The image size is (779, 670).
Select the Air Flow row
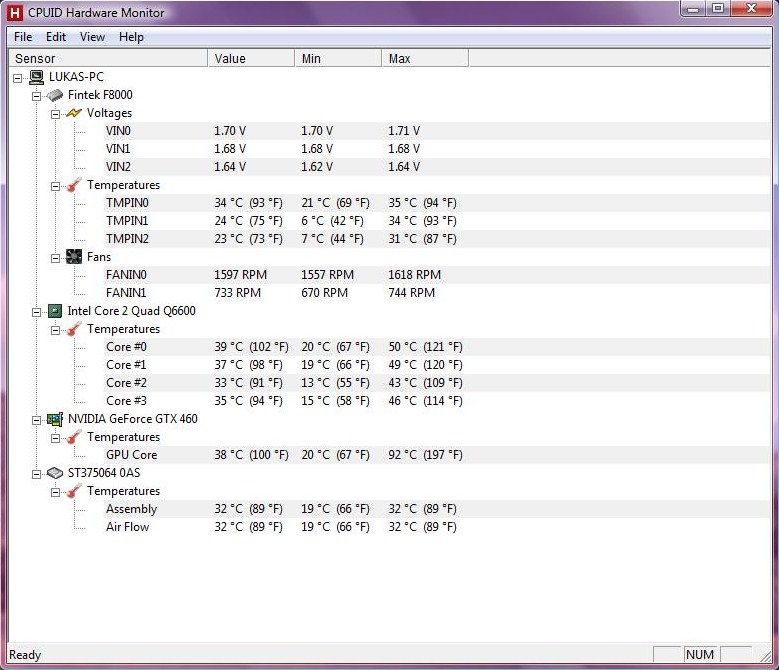point(437,527)
